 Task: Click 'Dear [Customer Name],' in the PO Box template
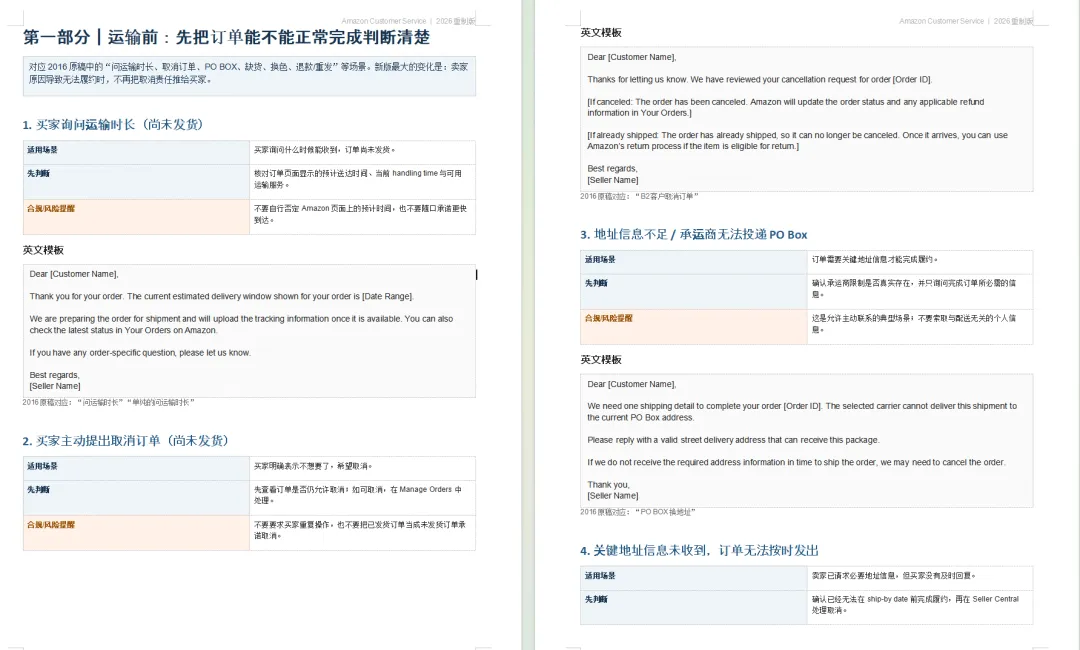click(632, 384)
